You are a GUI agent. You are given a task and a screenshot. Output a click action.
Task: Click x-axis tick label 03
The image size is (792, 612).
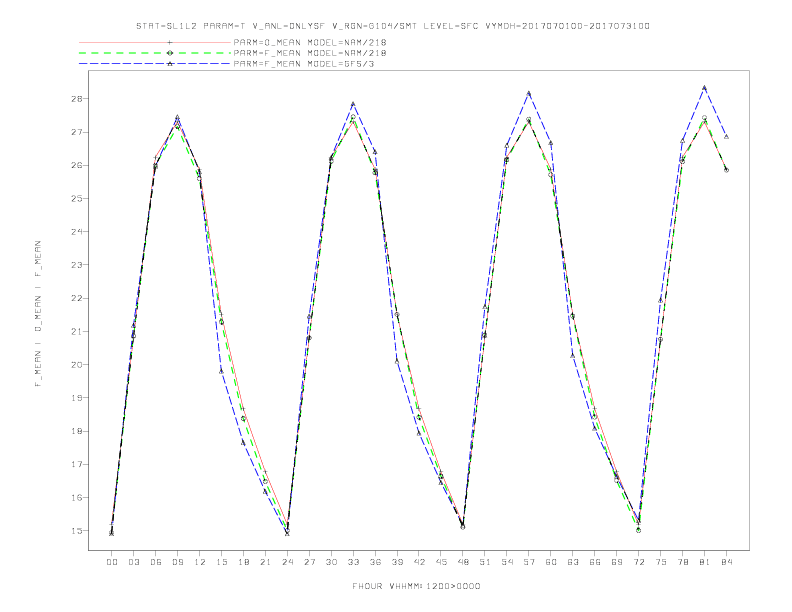tap(133, 562)
